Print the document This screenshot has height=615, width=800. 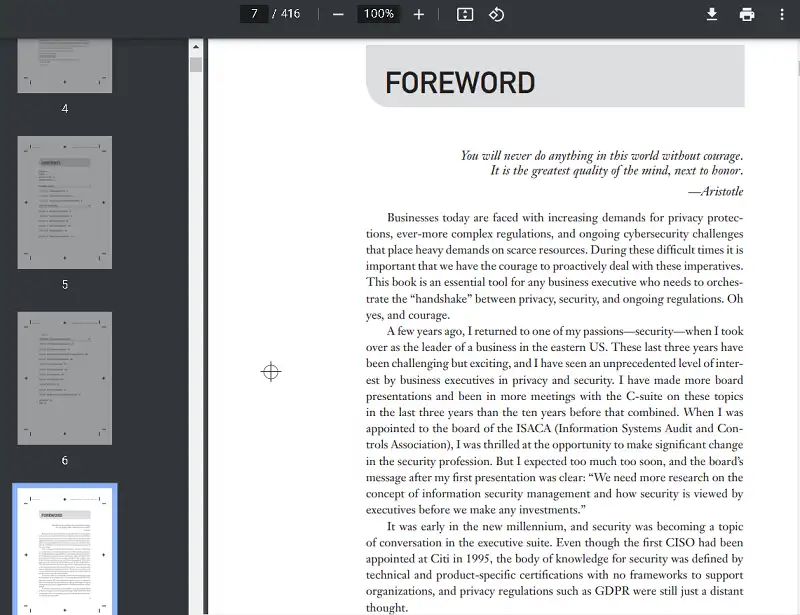tap(746, 14)
